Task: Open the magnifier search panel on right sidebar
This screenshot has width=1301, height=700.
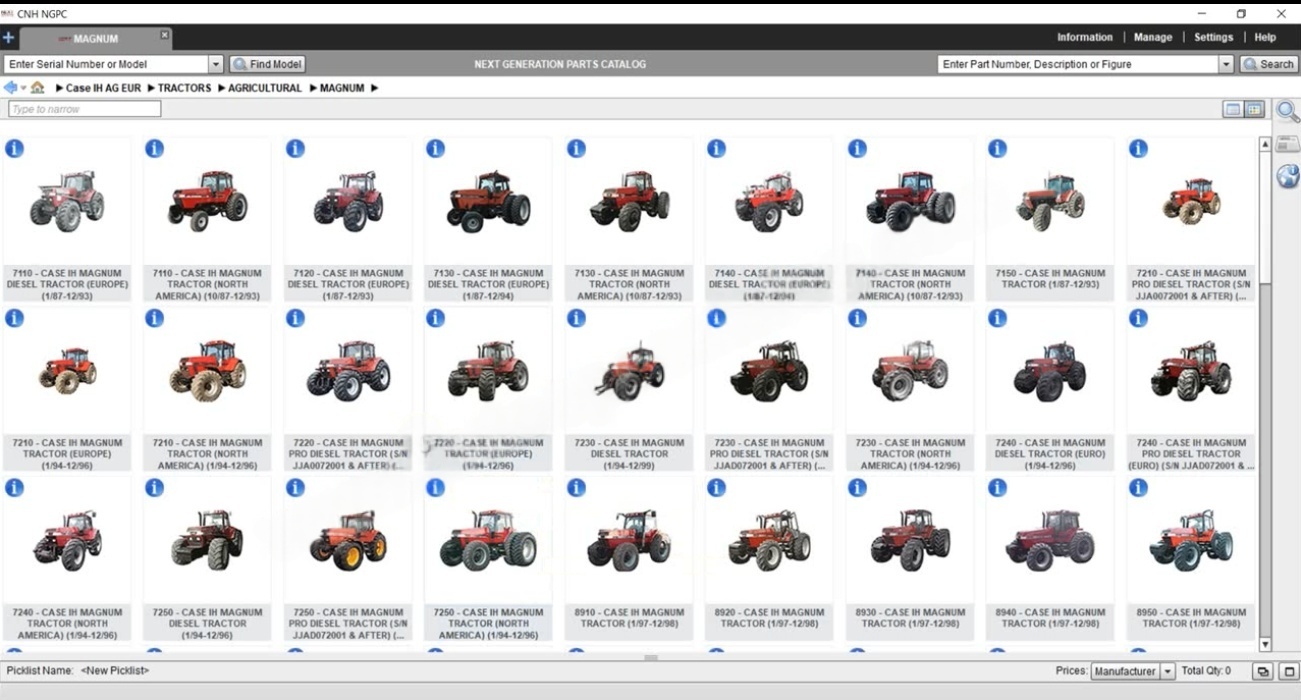Action: (x=1288, y=111)
